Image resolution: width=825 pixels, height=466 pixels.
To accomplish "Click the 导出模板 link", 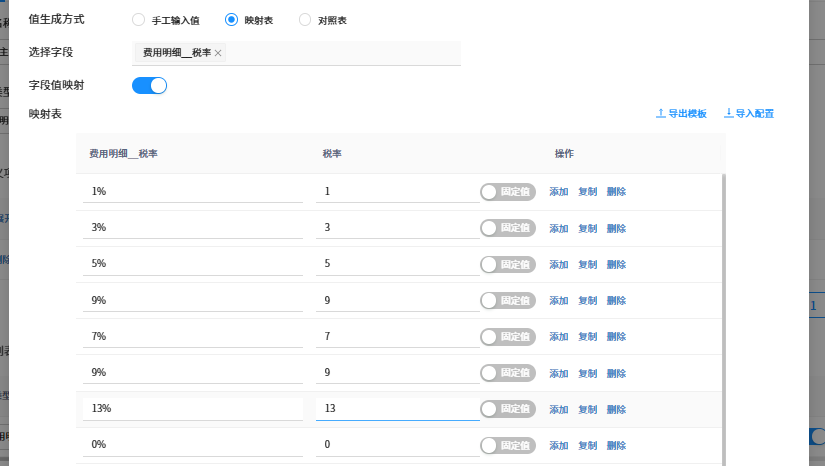I will (x=681, y=114).
